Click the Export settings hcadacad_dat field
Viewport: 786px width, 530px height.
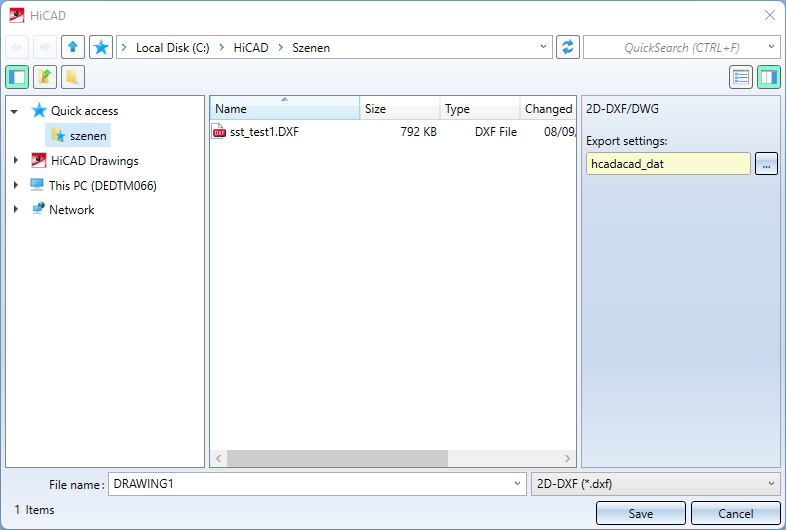coord(668,164)
